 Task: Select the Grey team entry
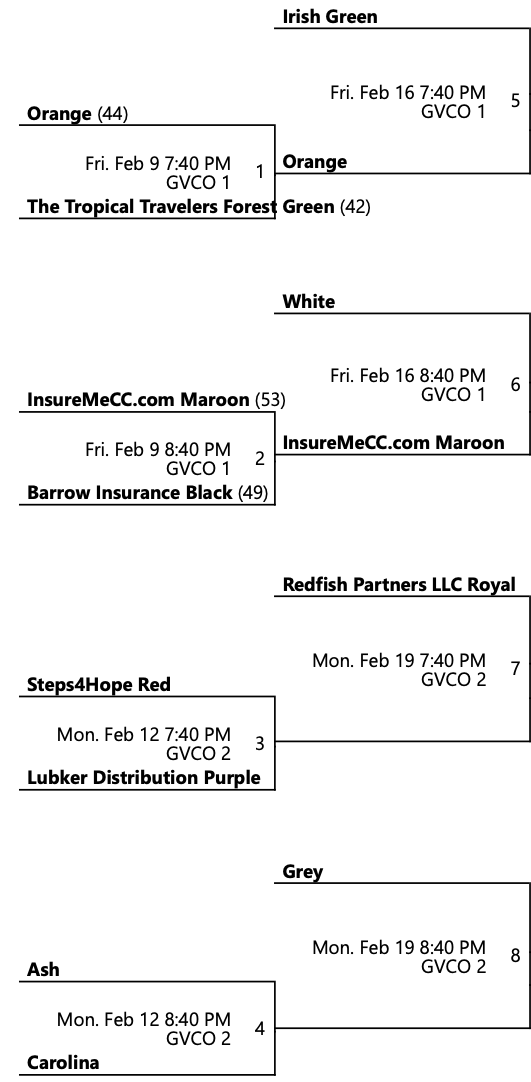303,872
